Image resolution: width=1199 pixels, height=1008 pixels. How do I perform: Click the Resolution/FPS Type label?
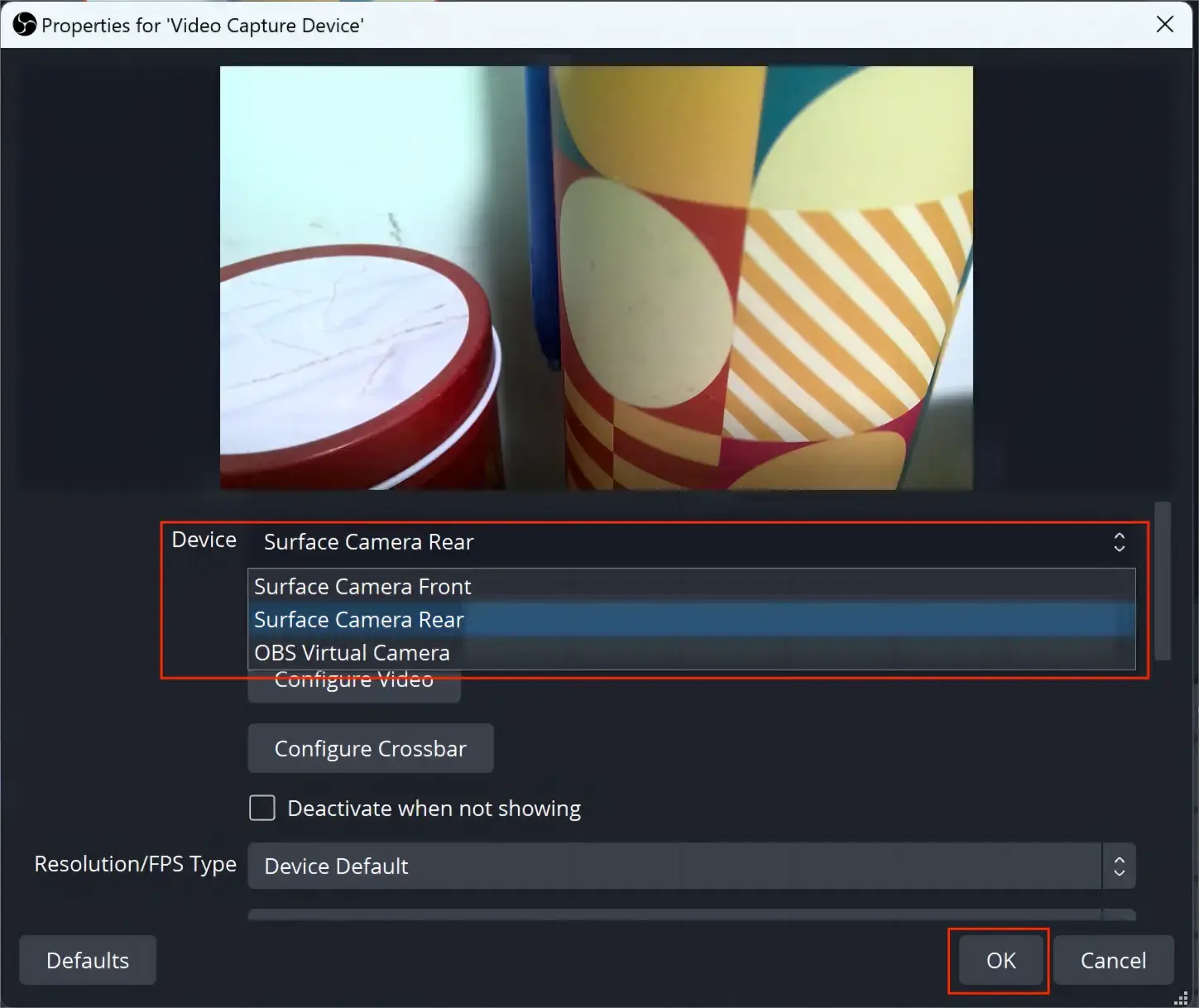[x=136, y=864]
